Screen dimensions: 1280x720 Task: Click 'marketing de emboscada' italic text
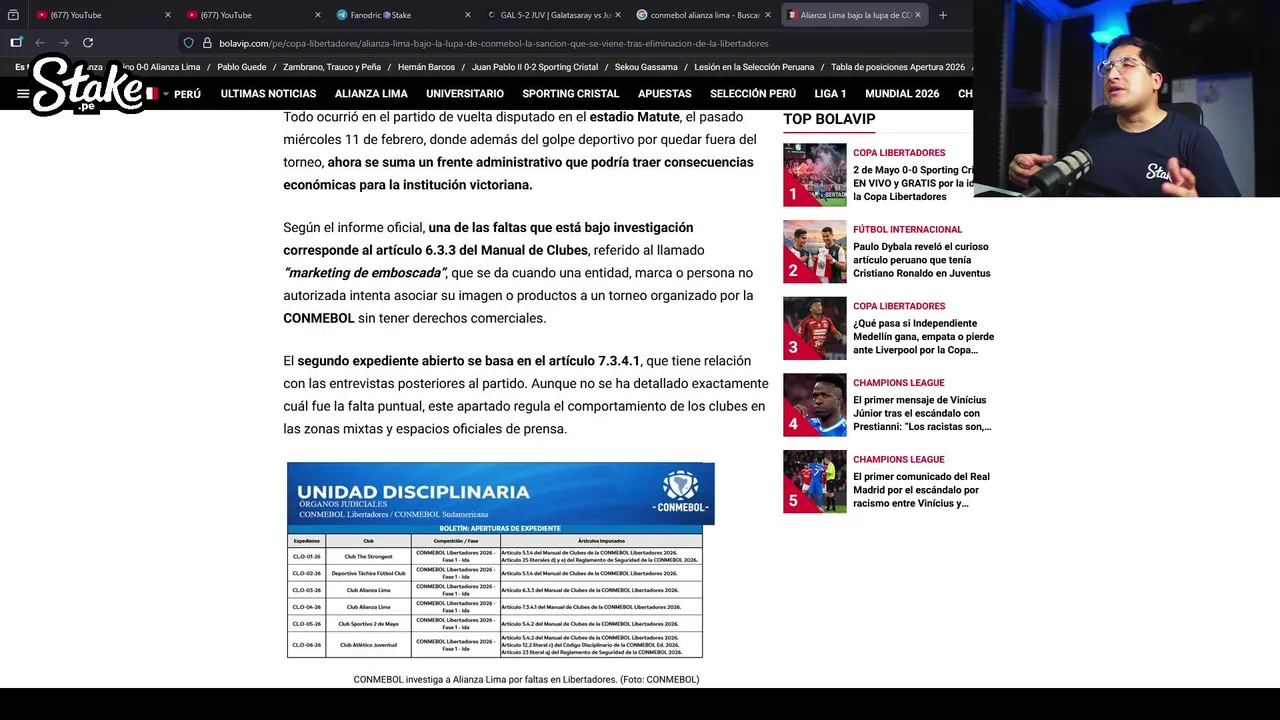[364, 273]
